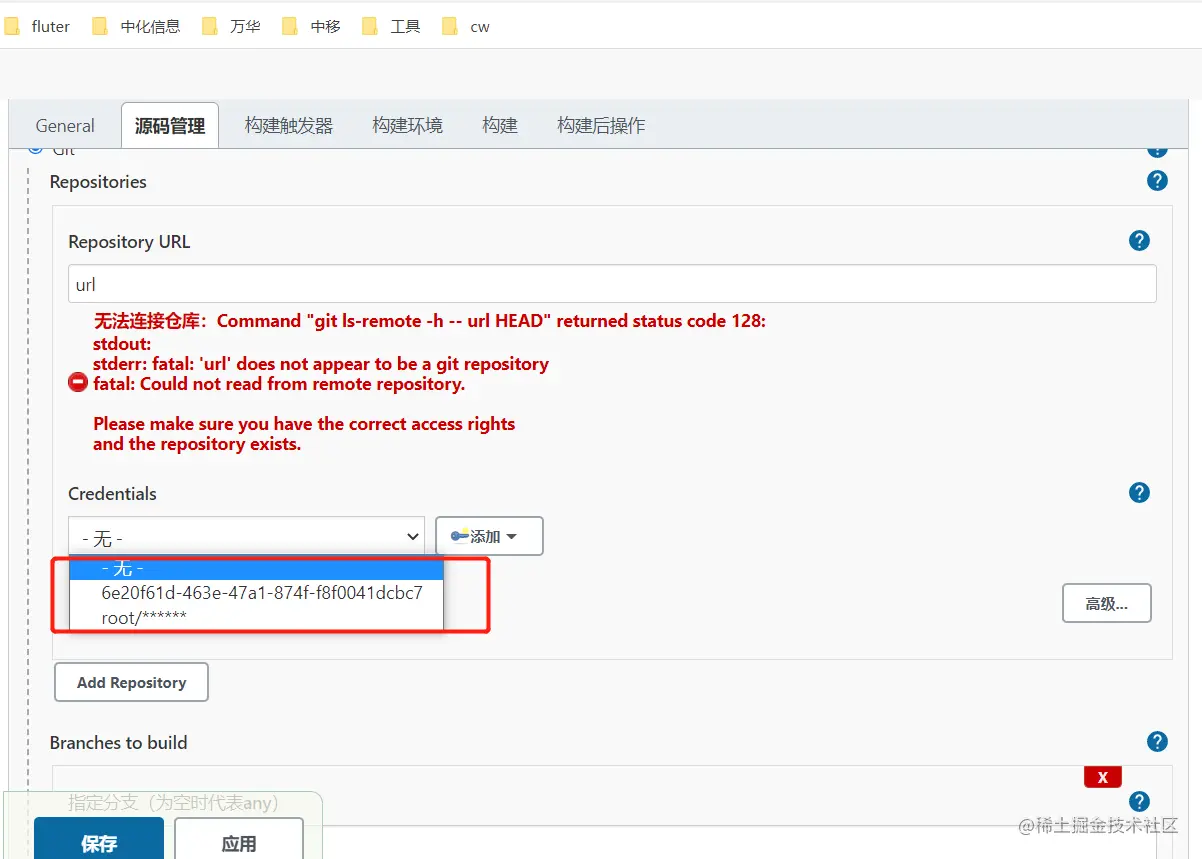This screenshot has height=859, width=1202.
Task: Choose credential 6e20f61d-463e-47a1-874f-f8f0041dcbc7
Action: point(256,593)
